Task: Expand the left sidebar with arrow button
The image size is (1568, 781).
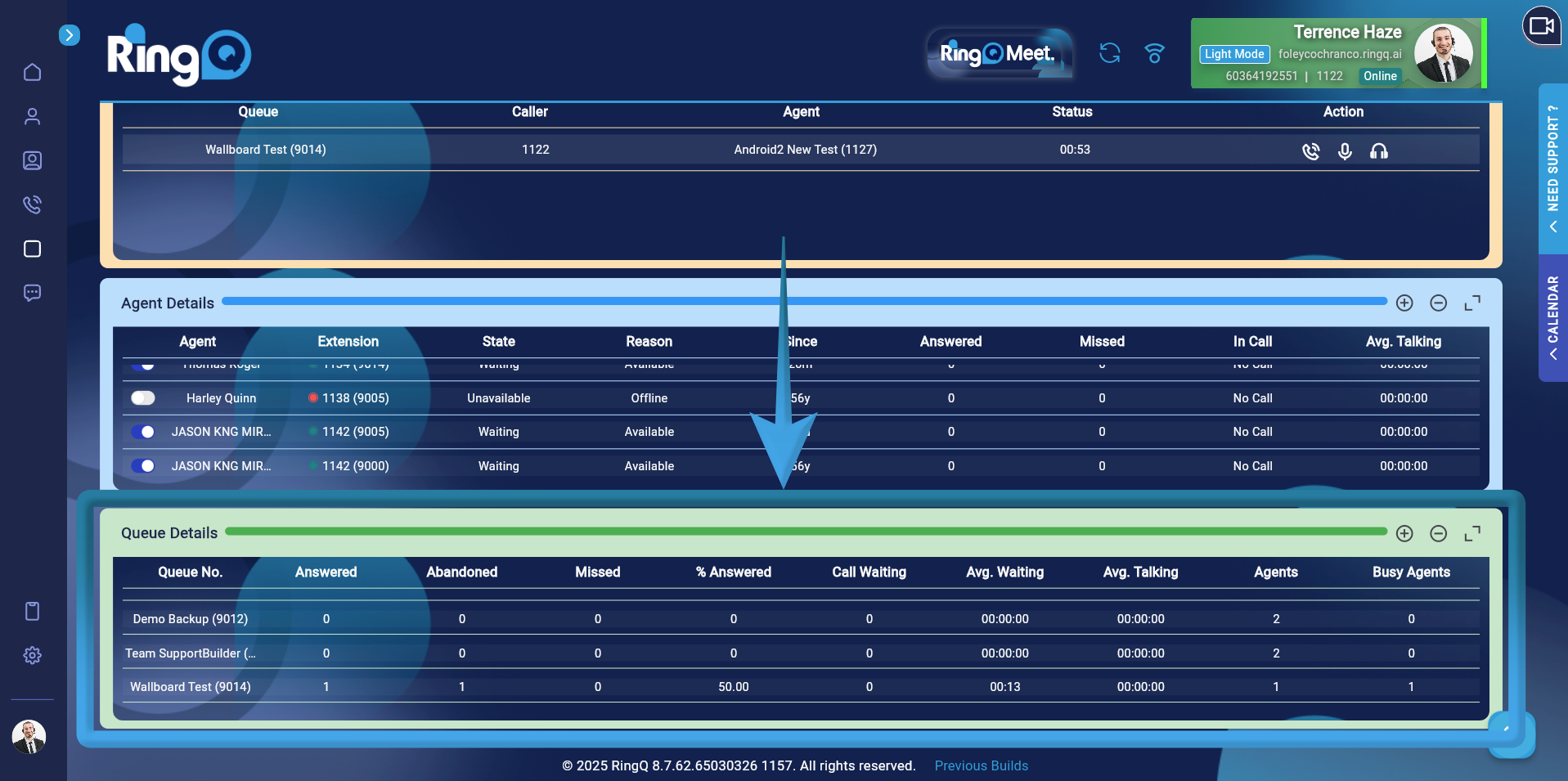Action: pyautogui.click(x=70, y=35)
